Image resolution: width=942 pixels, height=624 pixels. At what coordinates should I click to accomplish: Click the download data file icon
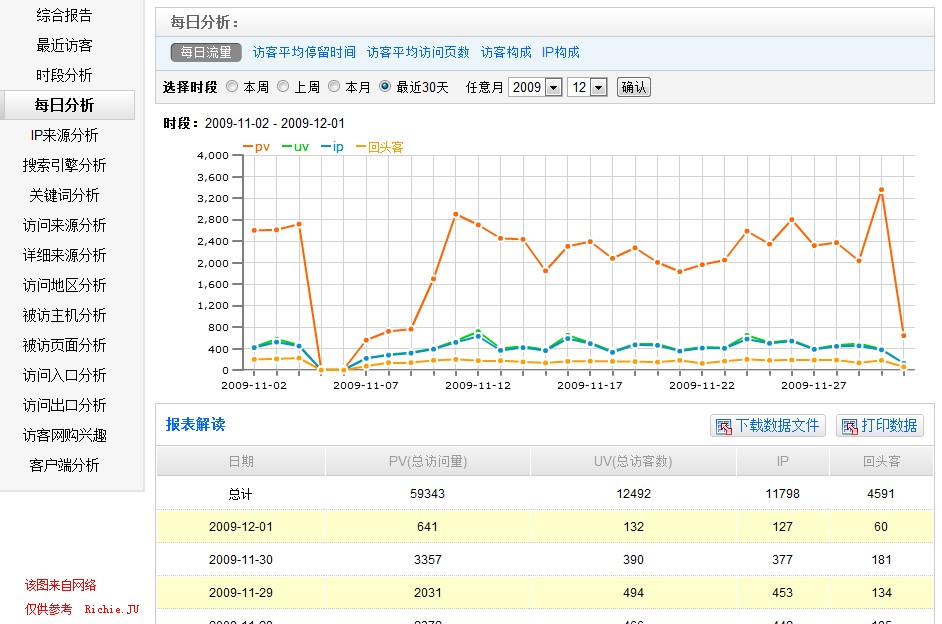[x=722, y=427]
